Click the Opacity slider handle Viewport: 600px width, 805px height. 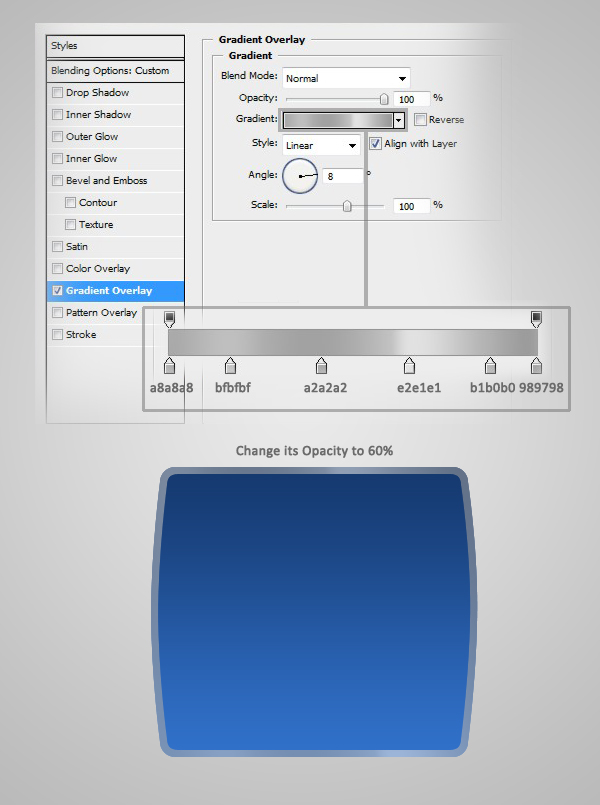click(x=384, y=99)
